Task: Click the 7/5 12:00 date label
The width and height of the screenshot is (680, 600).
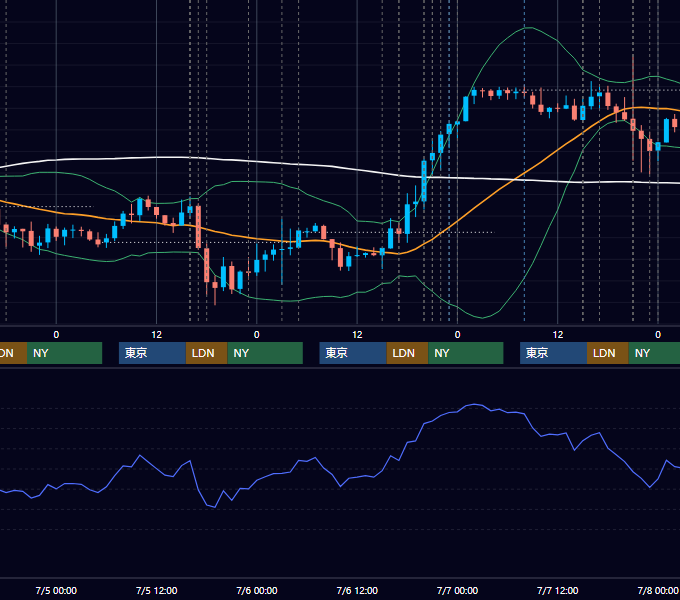Action: click(157, 590)
